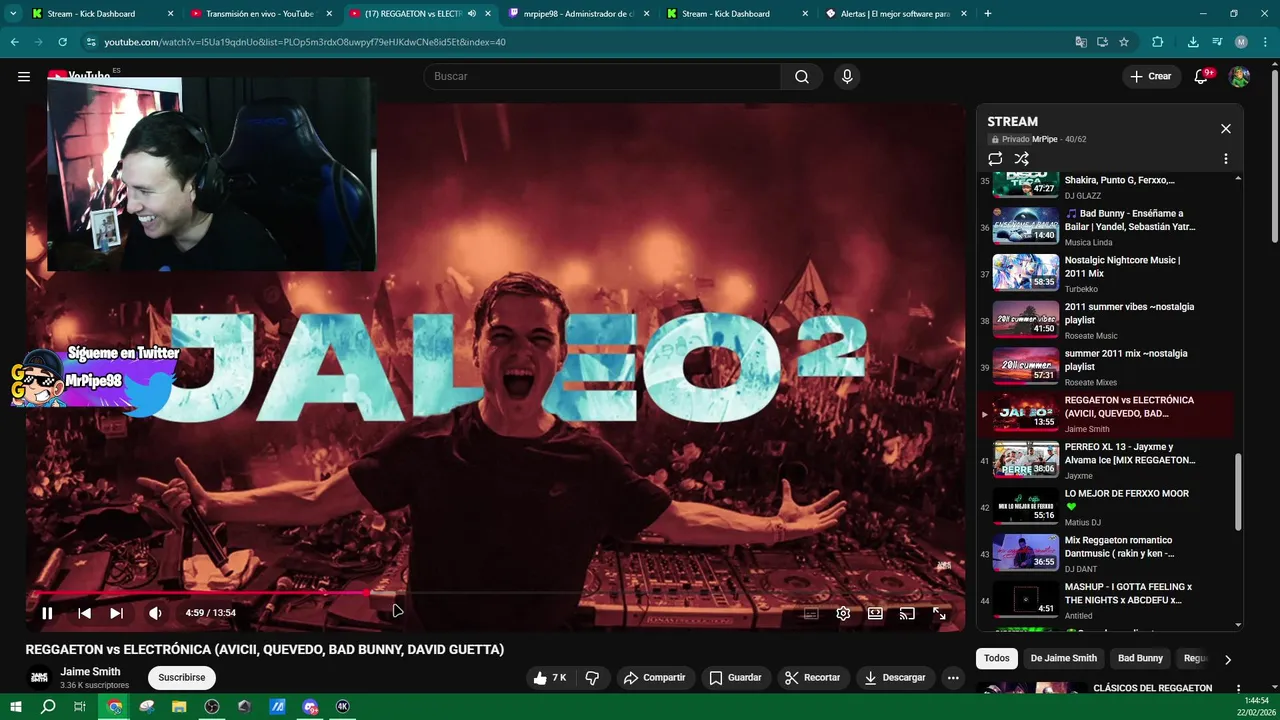Screen dimensions: 1280x720
Task: Switch to Alertas El mejor software tab
Action: point(895,14)
